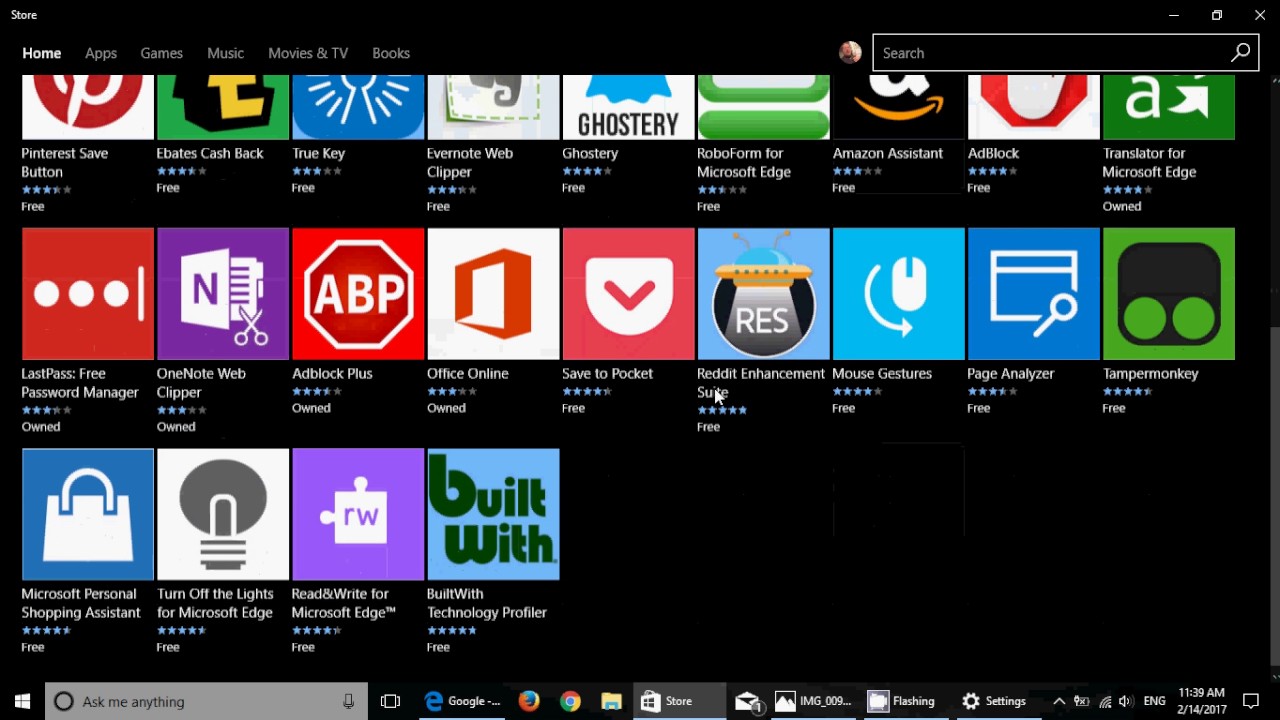Go to the Home tab

pos(42,53)
